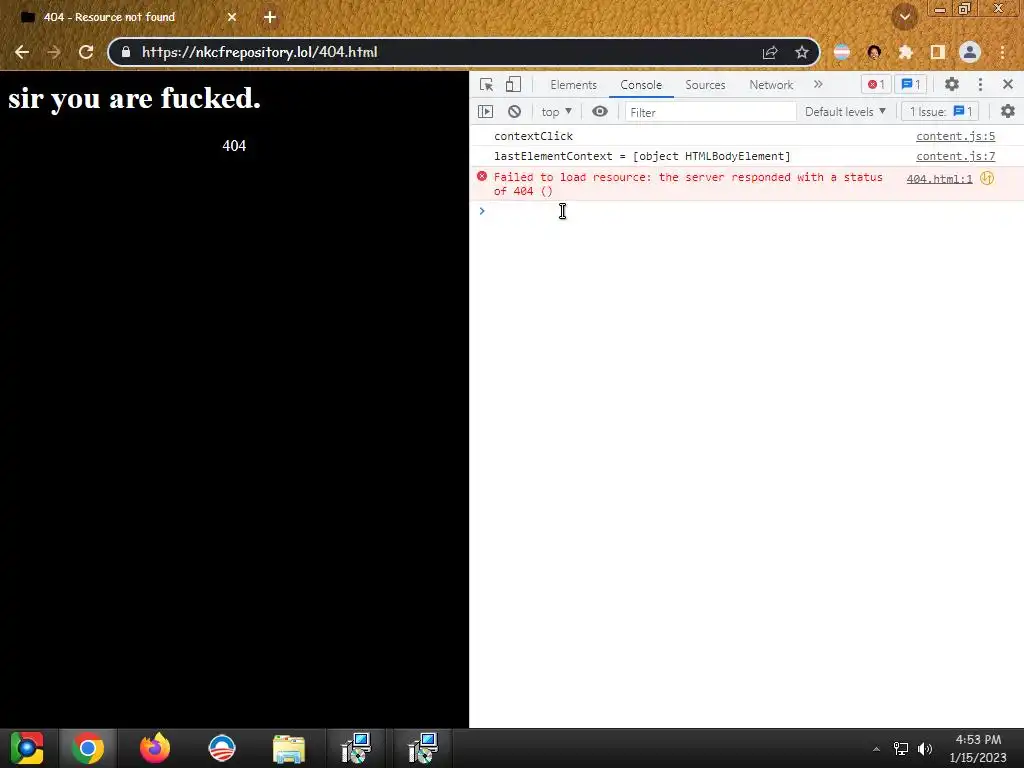This screenshot has width=1024, height=768.
Task: Open File Explorer from the taskbar
Action: coord(289,749)
